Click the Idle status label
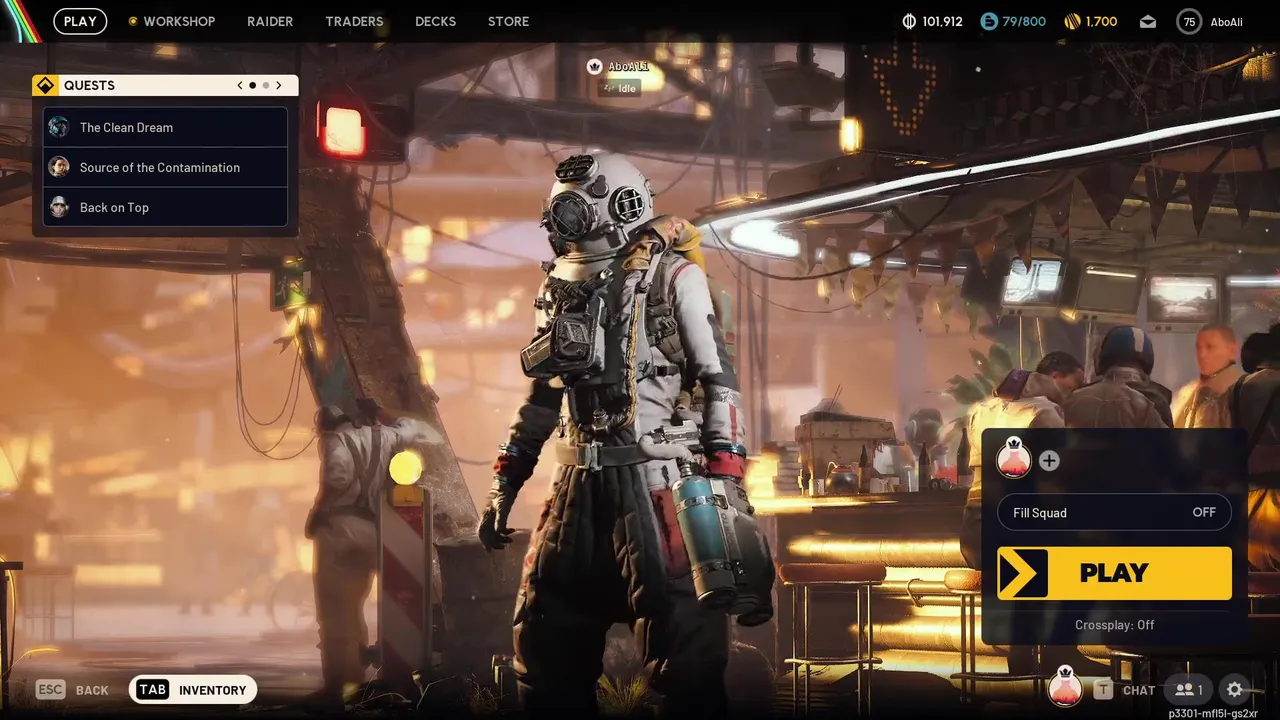 click(x=619, y=88)
